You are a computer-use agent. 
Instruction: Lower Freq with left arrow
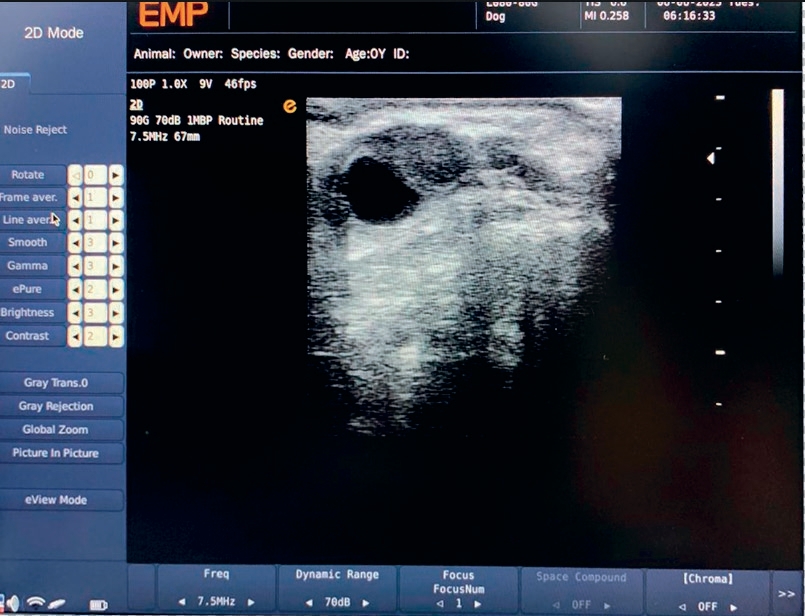(x=182, y=602)
